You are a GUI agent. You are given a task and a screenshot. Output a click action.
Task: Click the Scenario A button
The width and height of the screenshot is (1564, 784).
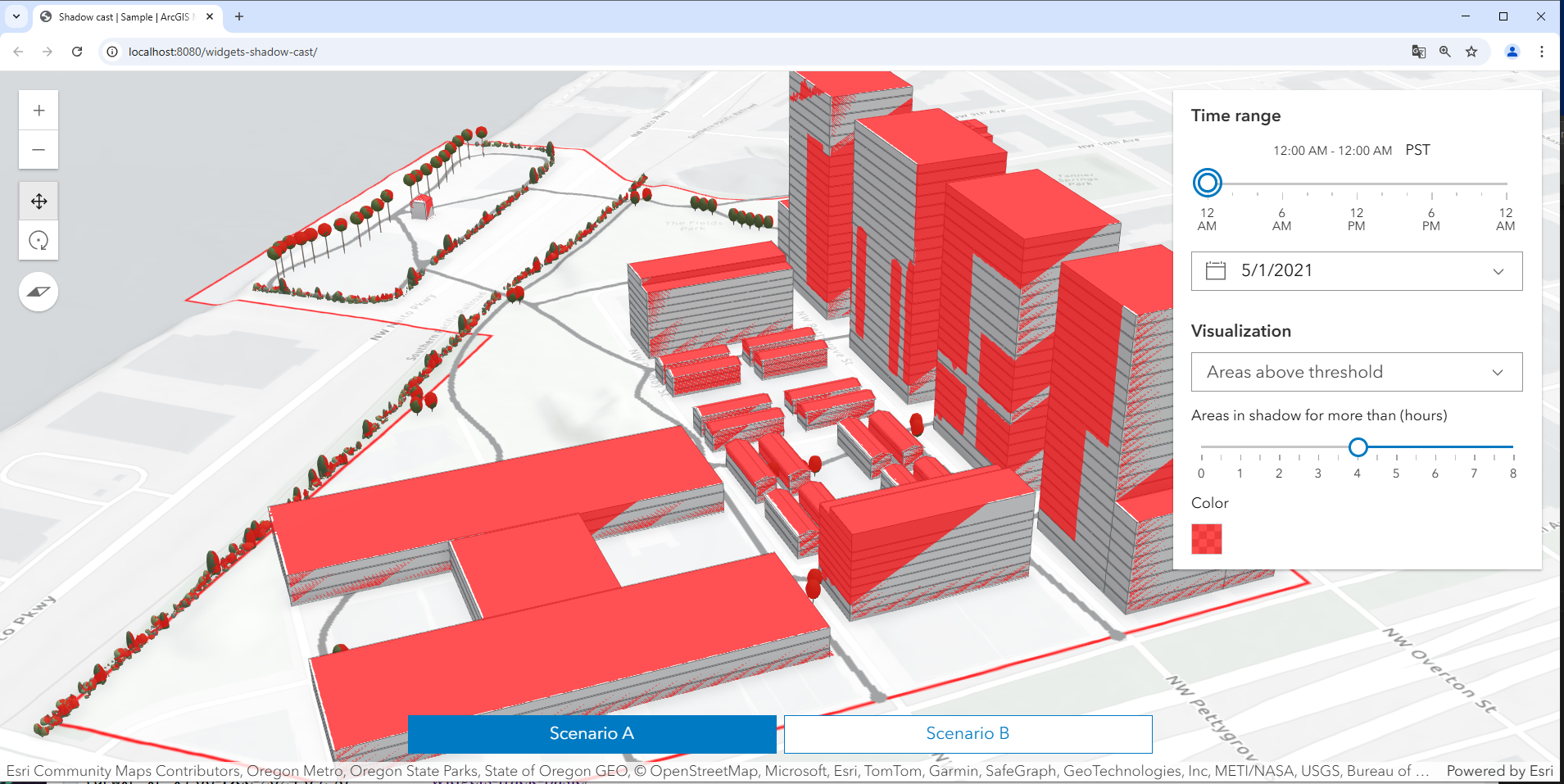click(592, 733)
